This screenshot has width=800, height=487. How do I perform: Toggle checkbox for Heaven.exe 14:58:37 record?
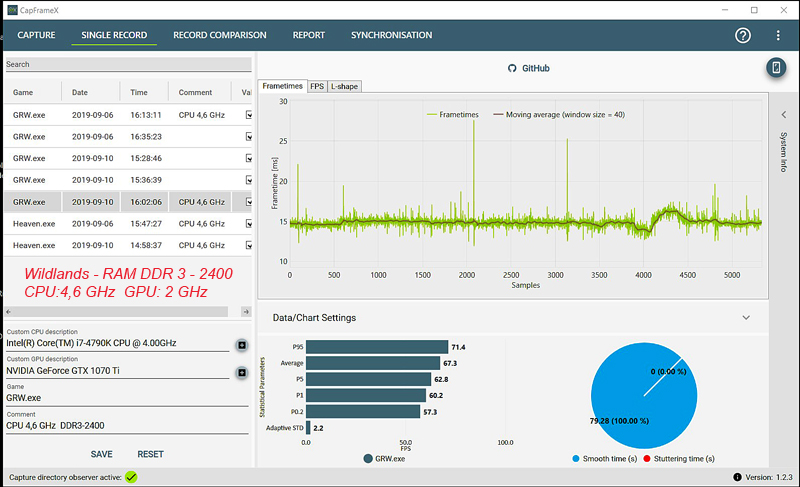[x=248, y=245]
